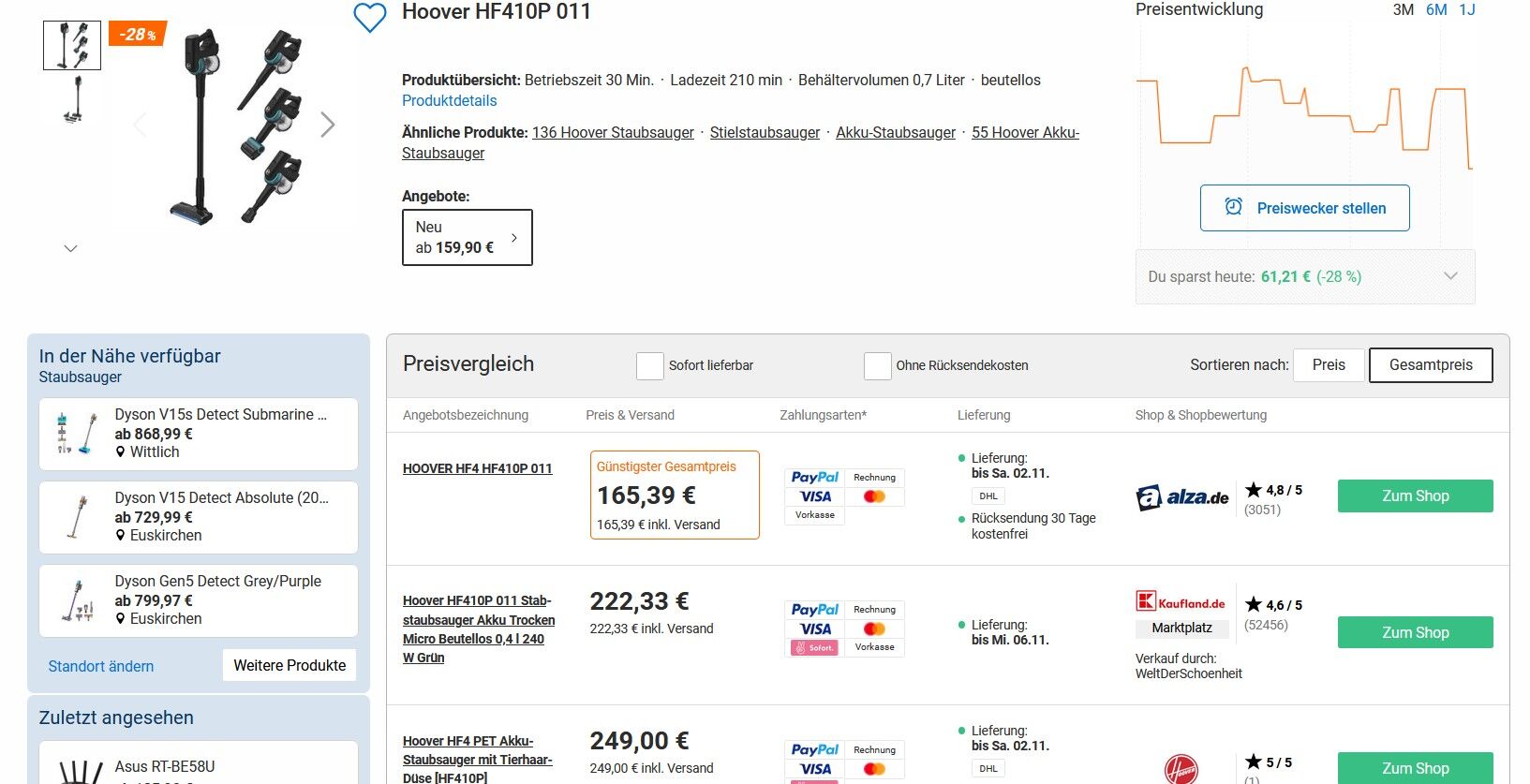Show previous product image with left arrow
The image size is (1530, 784).
pos(140,125)
